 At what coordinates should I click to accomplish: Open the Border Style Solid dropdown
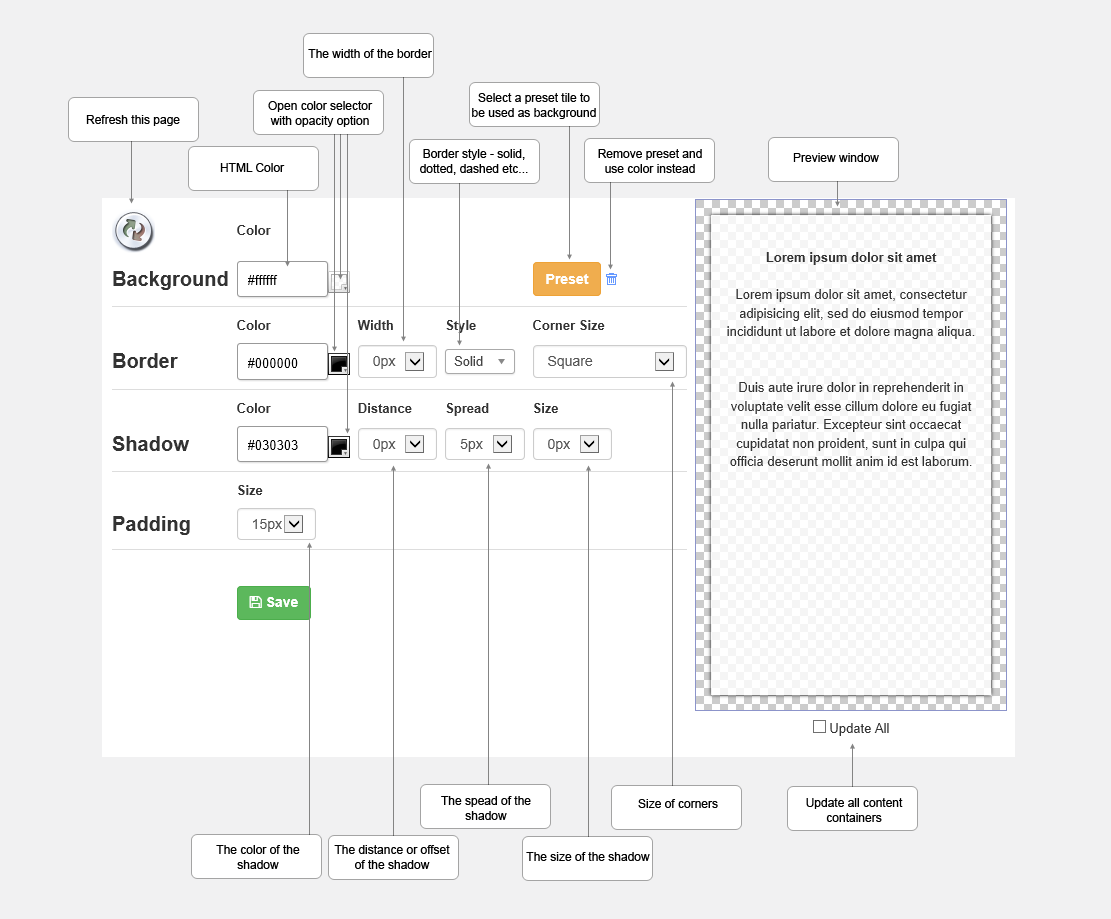coord(480,361)
